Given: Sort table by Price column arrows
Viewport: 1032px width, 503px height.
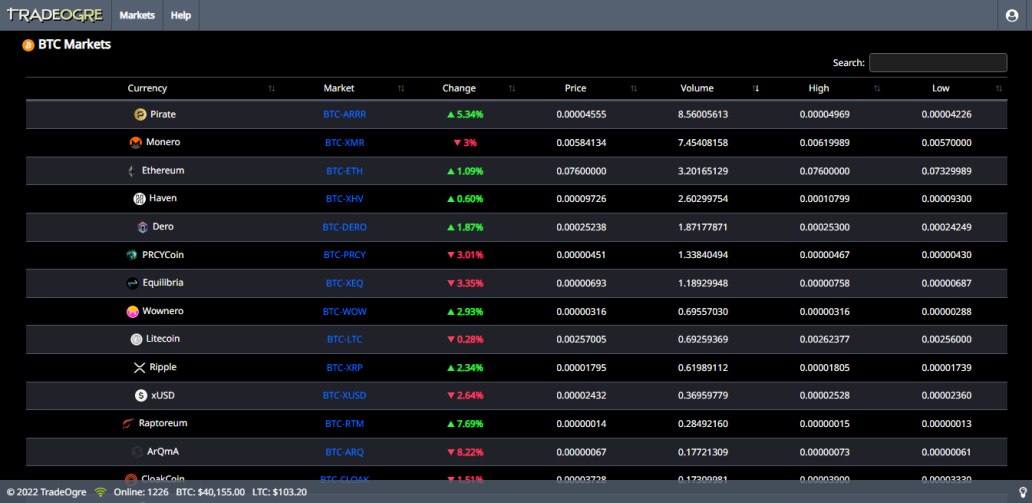Looking at the screenshot, I should [x=634, y=88].
